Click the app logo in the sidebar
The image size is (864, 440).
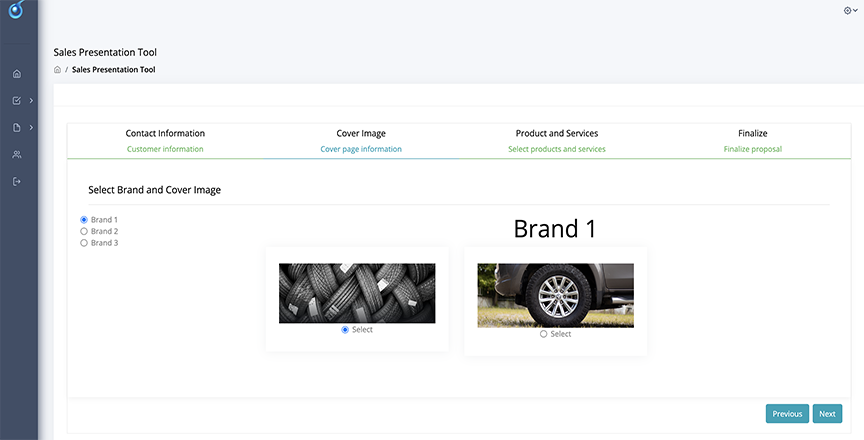pos(16,9)
